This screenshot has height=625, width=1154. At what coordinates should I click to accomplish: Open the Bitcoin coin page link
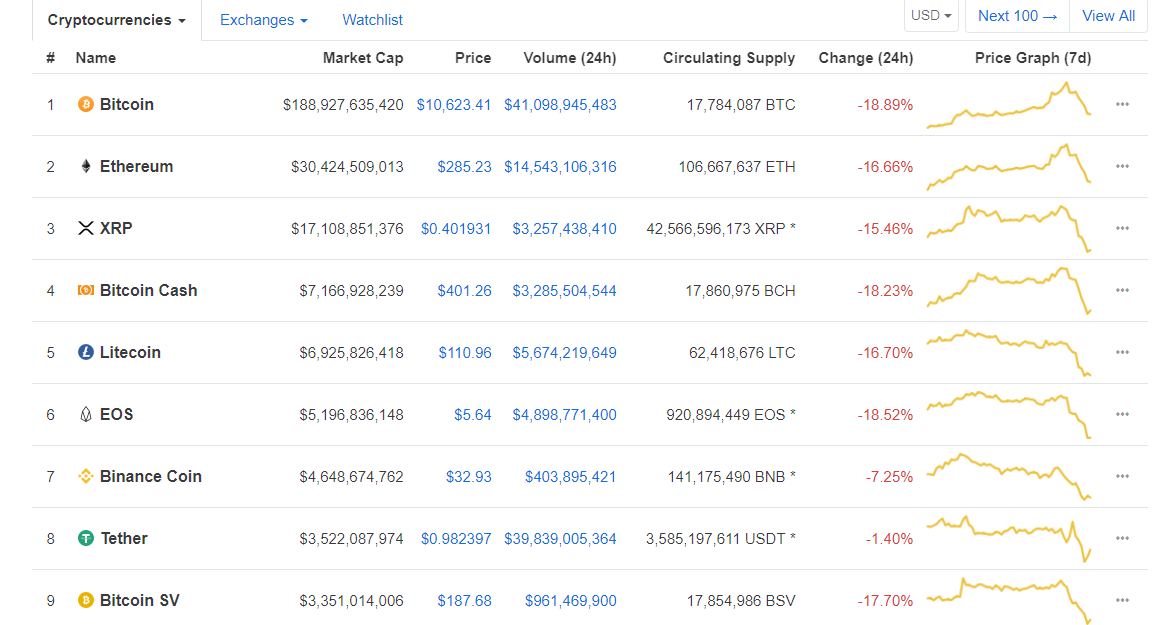click(x=127, y=105)
